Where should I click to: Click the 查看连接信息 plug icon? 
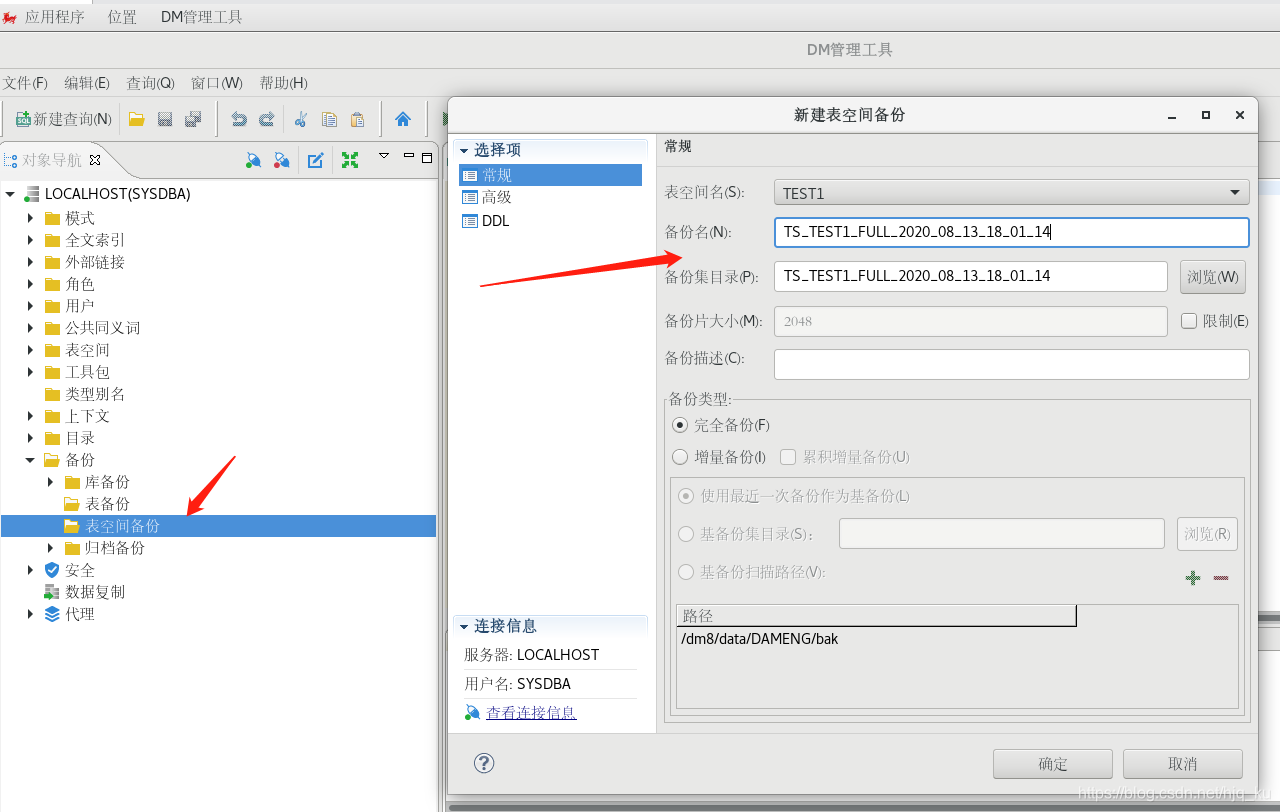(x=473, y=713)
